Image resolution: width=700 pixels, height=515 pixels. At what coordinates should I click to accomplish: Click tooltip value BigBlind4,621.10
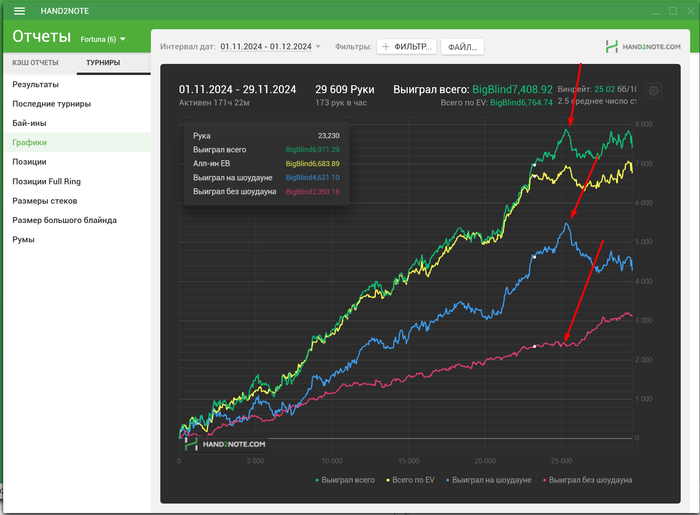[312, 177]
